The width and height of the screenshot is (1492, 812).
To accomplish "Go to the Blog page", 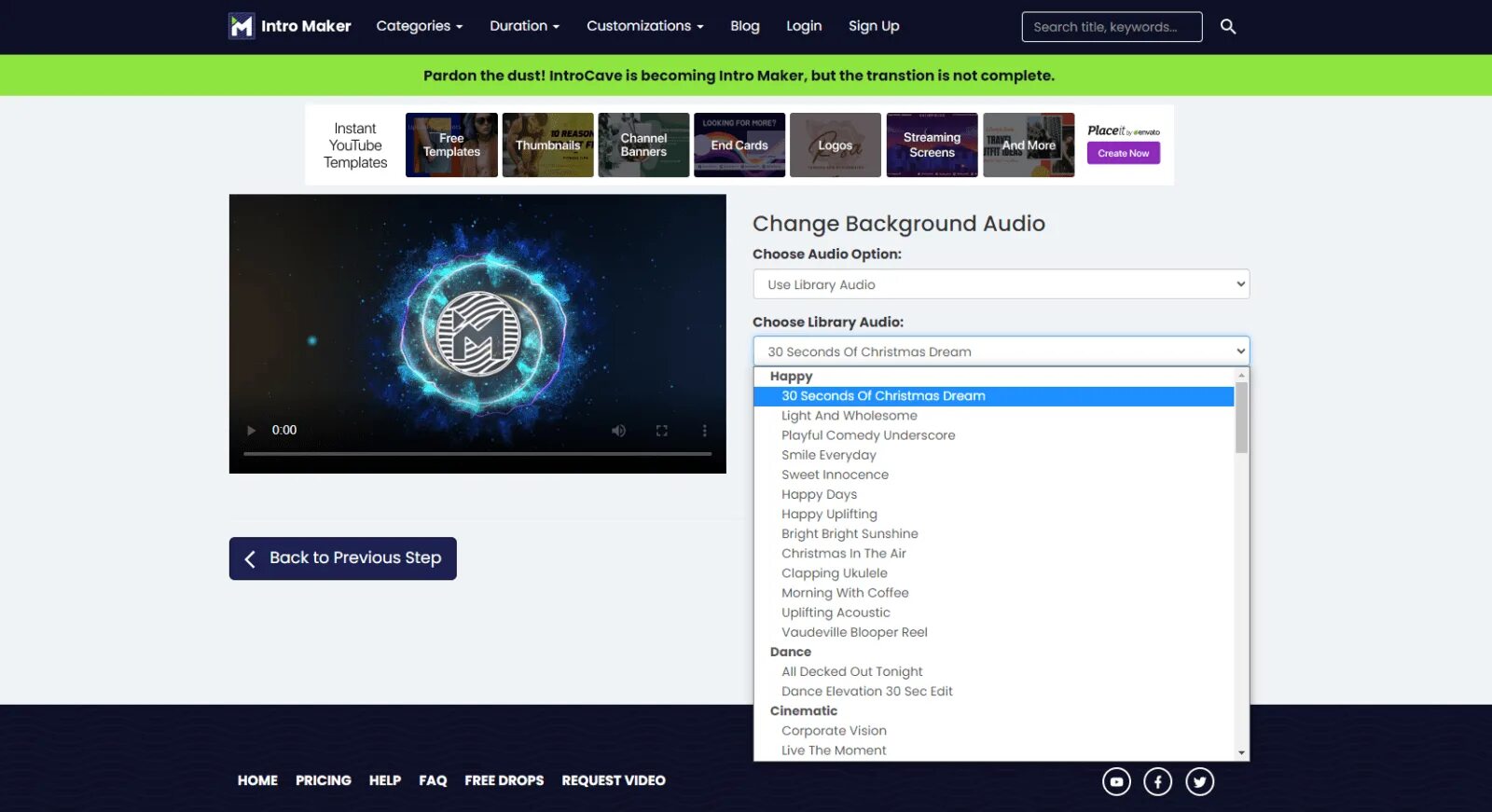I will (745, 26).
